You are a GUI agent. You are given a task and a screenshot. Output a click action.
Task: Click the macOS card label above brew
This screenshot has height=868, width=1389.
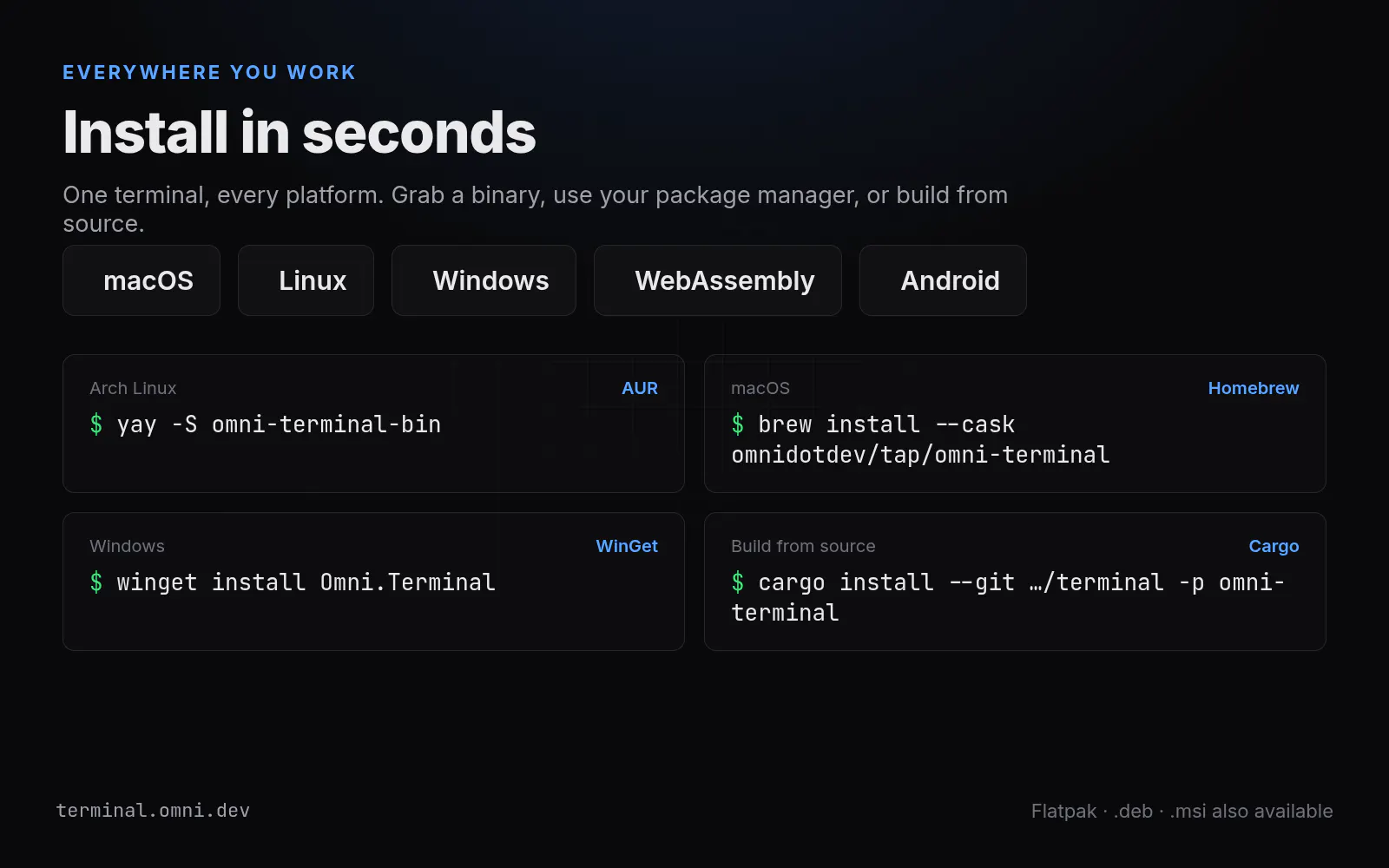pyautogui.click(x=760, y=388)
